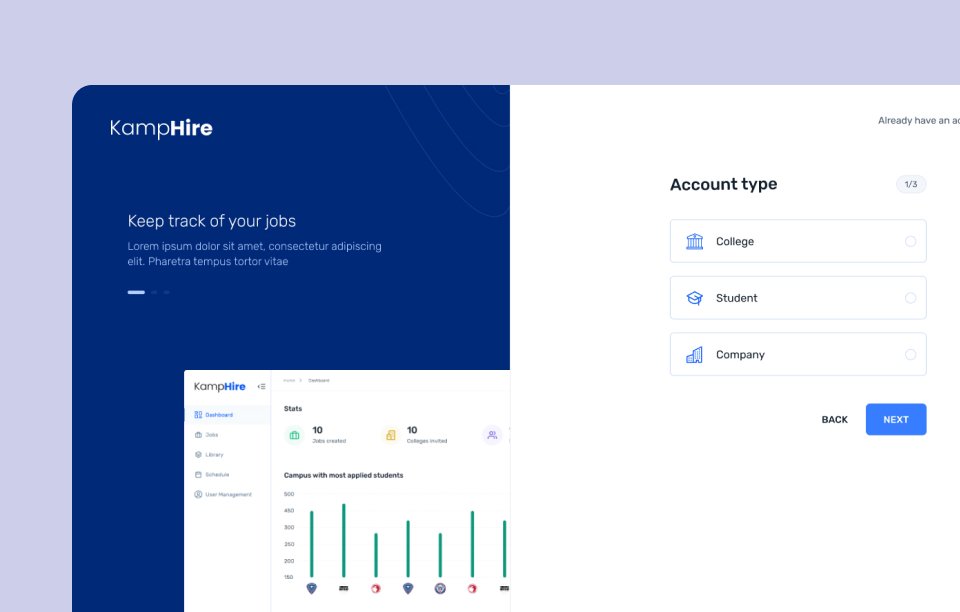
Task: Select the Company radio button
Action: [x=910, y=354]
